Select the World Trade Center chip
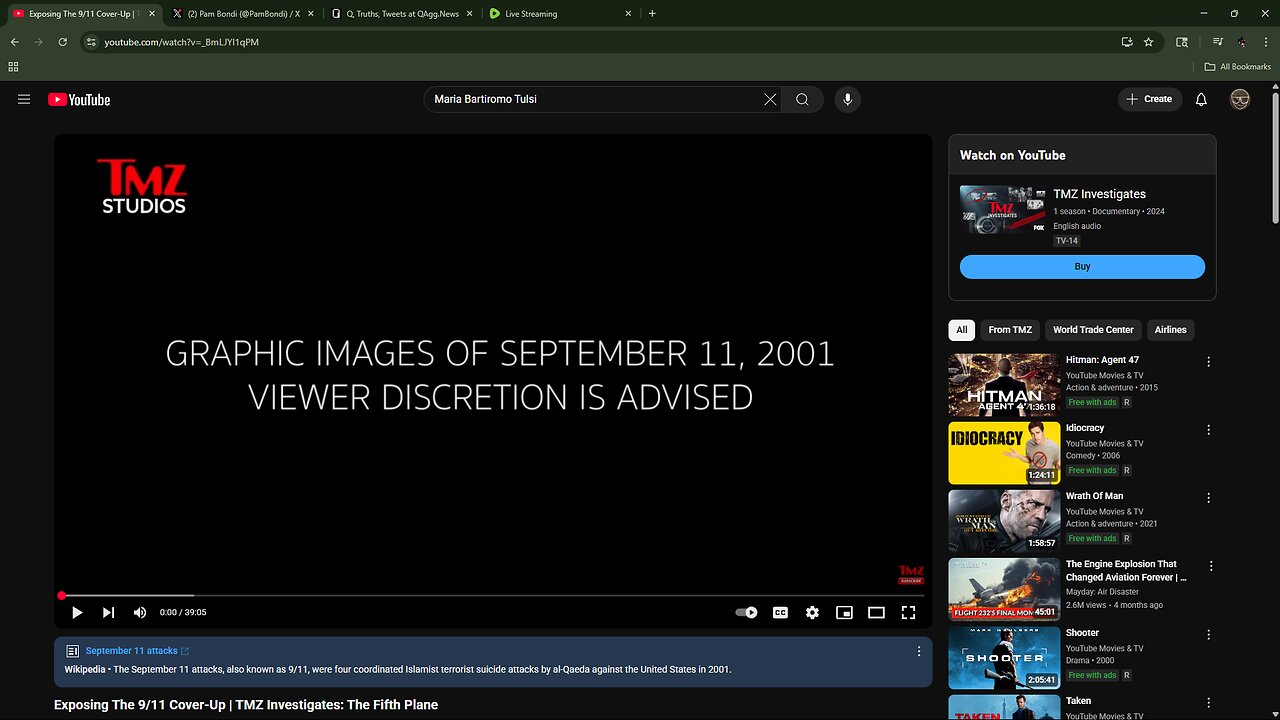Image resolution: width=1280 pixels, height=720 pixels. point(1093,330)
